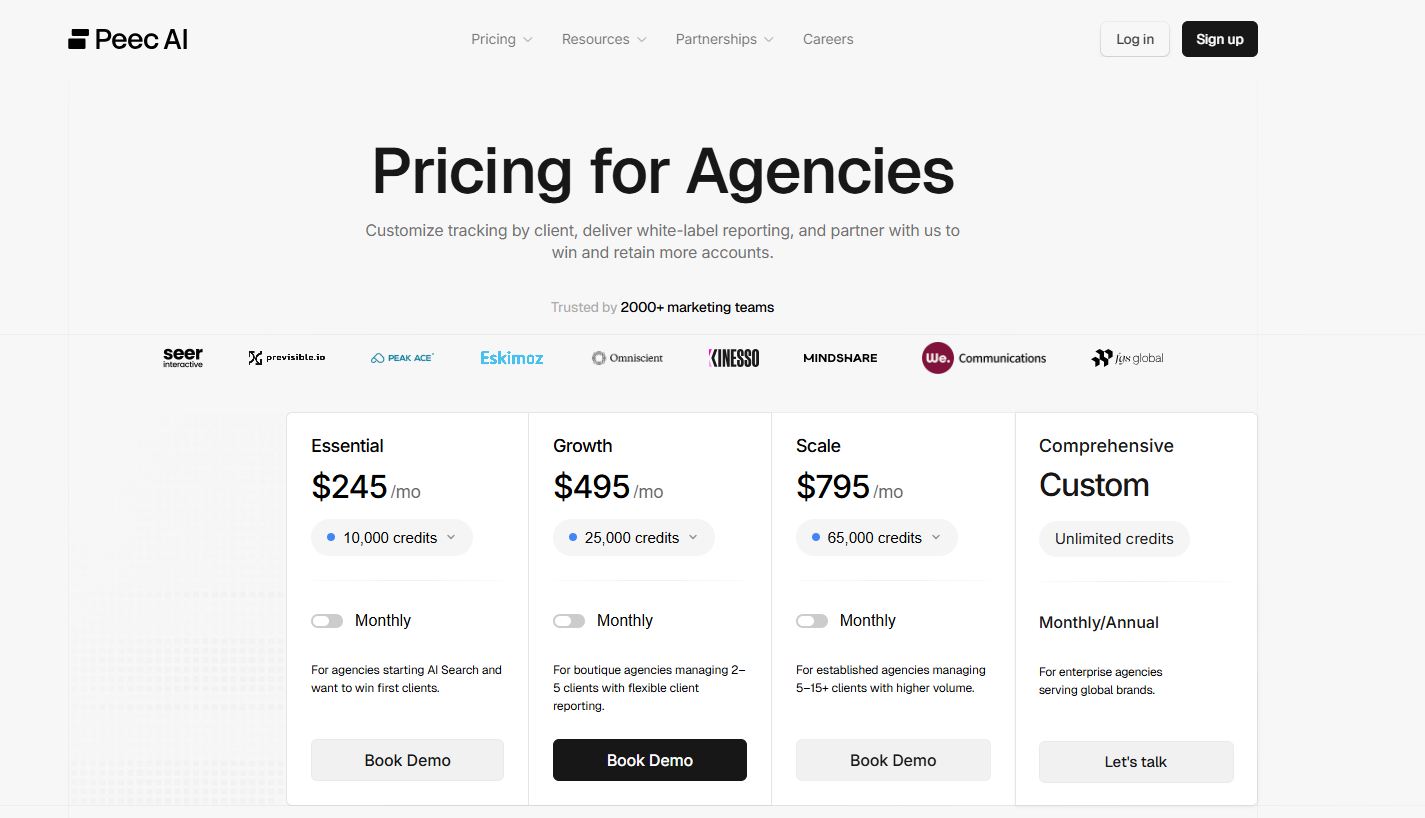The width and height of the screenshot is (1425, 818).
Task: Book a demo for the Growth plan
Action: [x=650, y=760]
